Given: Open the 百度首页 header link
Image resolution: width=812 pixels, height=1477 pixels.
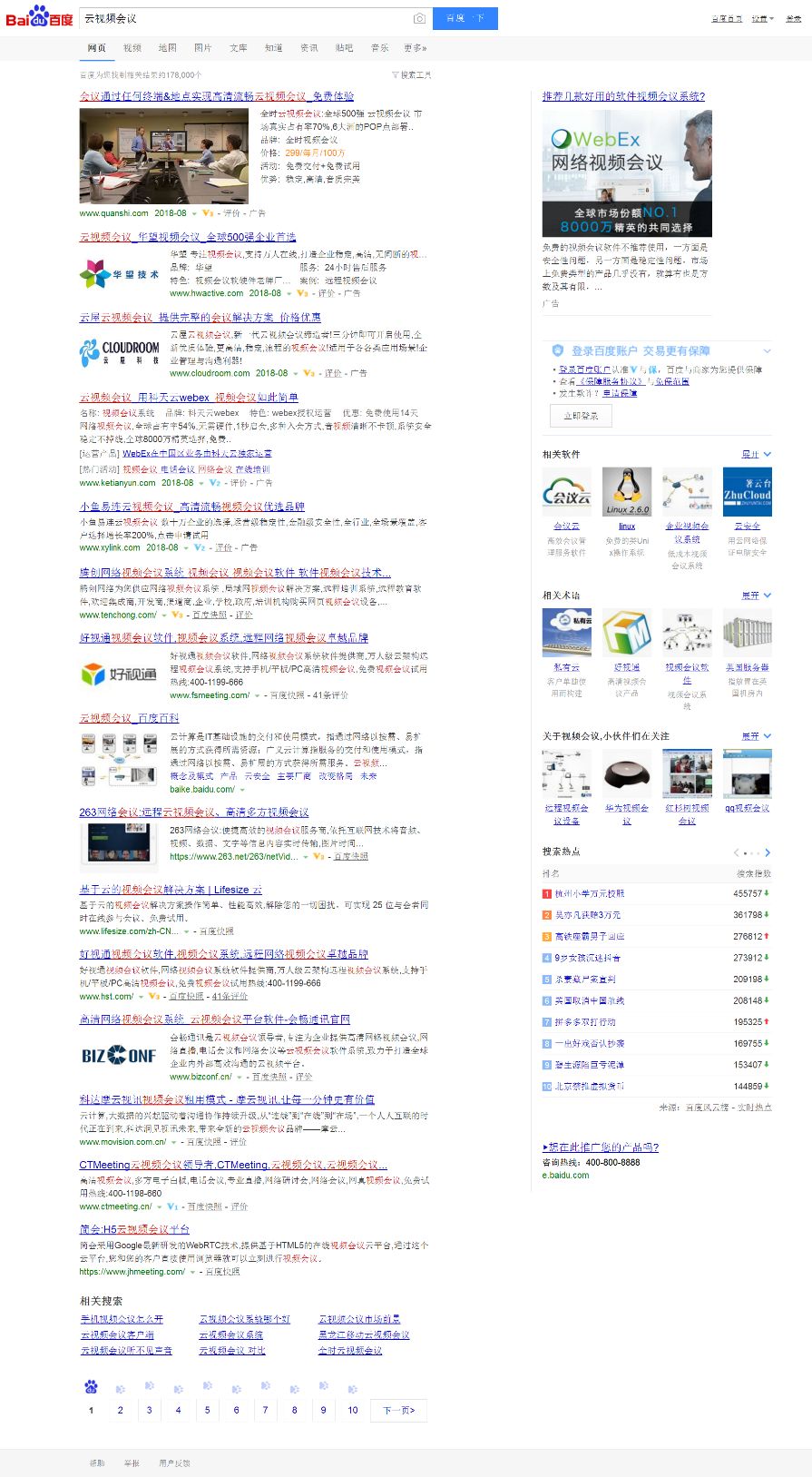Looking at the screenshot, I should [x=727, y=18].
